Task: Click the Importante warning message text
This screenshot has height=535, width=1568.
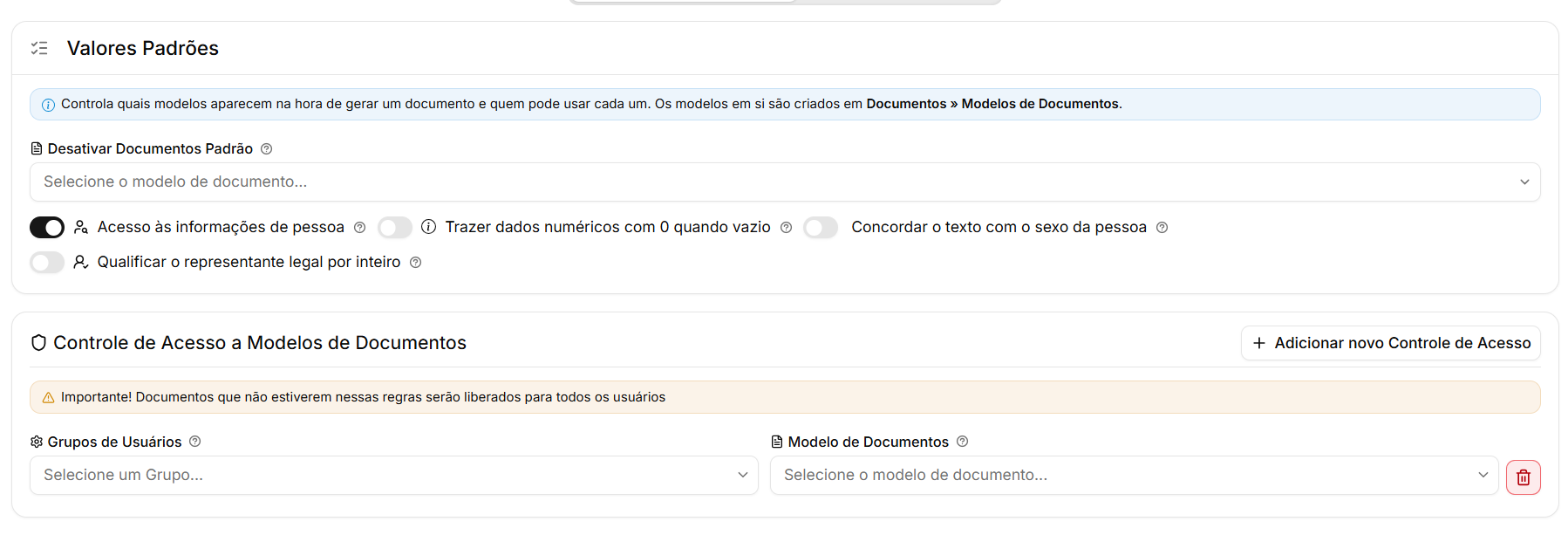Action: [x=363, y=397]
